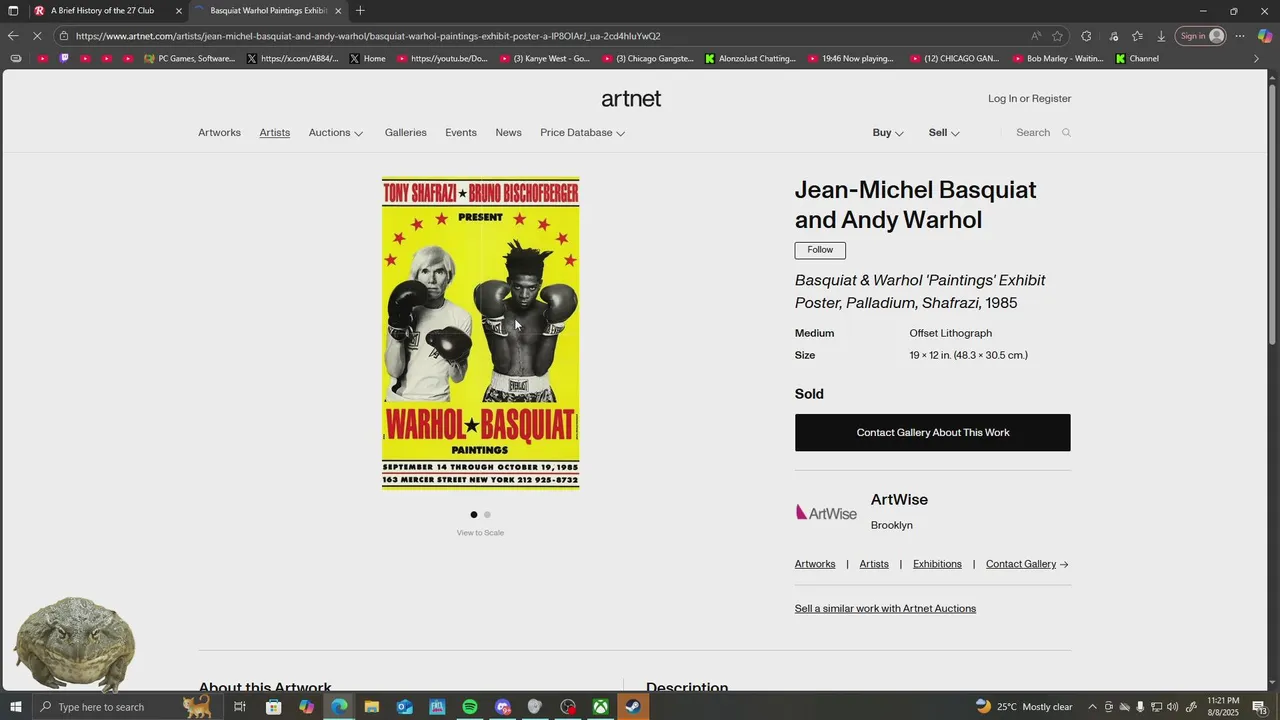This screenshot has height=720, width=1280.
Task: Open the Contact Gallery arrow link
Action: [x=1027, y=564]
